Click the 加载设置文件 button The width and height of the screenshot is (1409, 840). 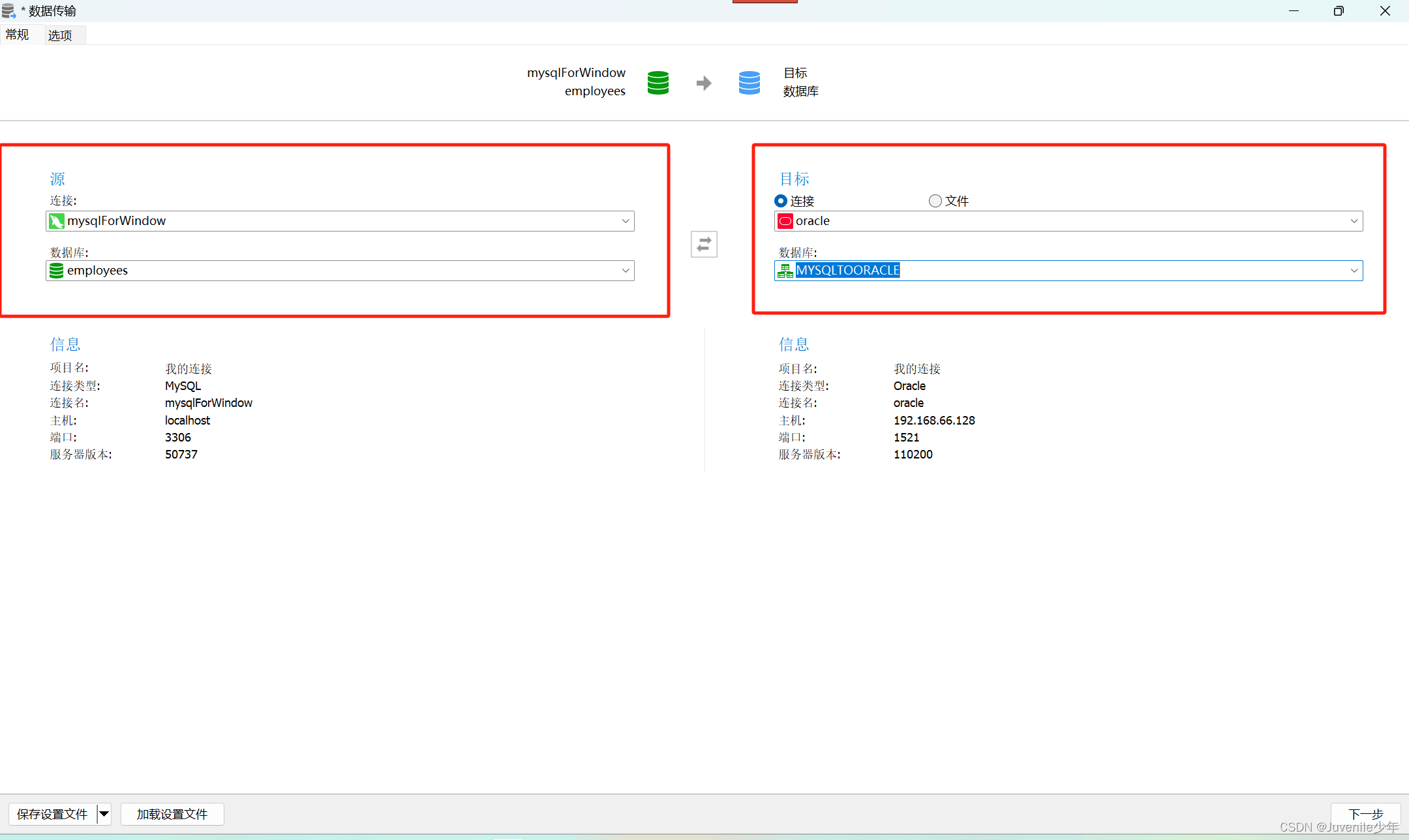tap(172, 814)
